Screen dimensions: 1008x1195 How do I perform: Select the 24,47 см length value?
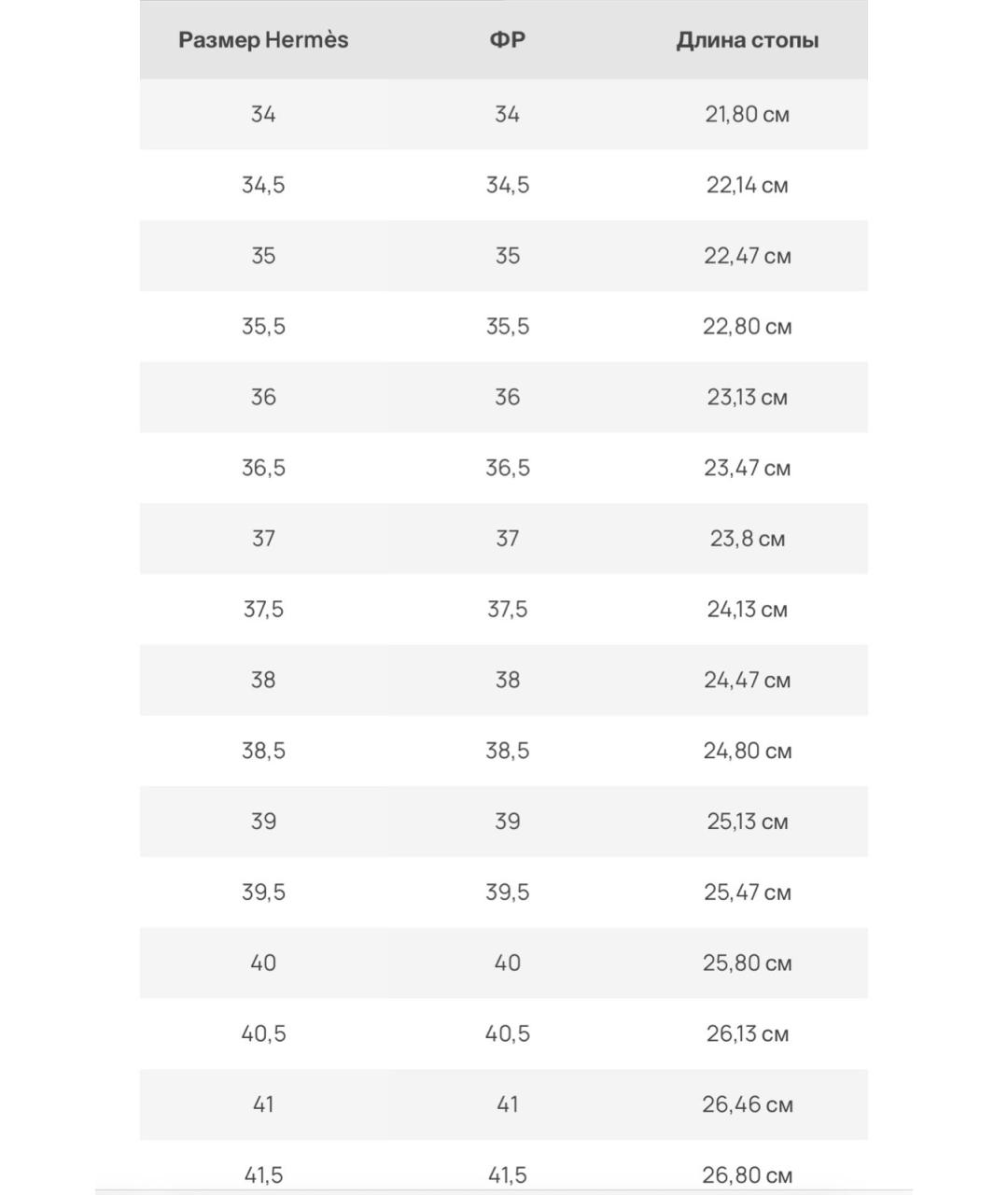click(747, 680)
